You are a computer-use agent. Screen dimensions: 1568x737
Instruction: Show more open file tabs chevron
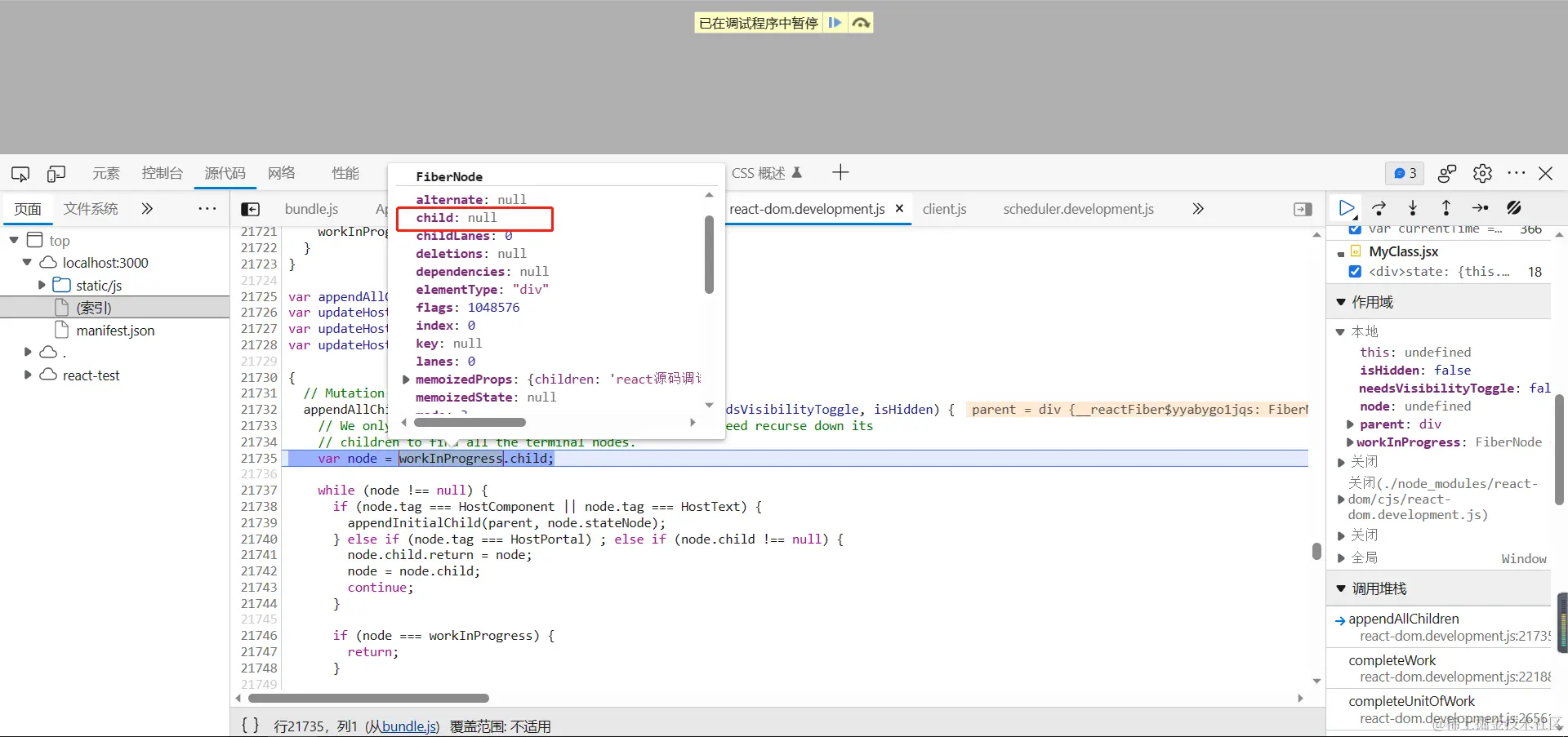[x=1198, y=209]
